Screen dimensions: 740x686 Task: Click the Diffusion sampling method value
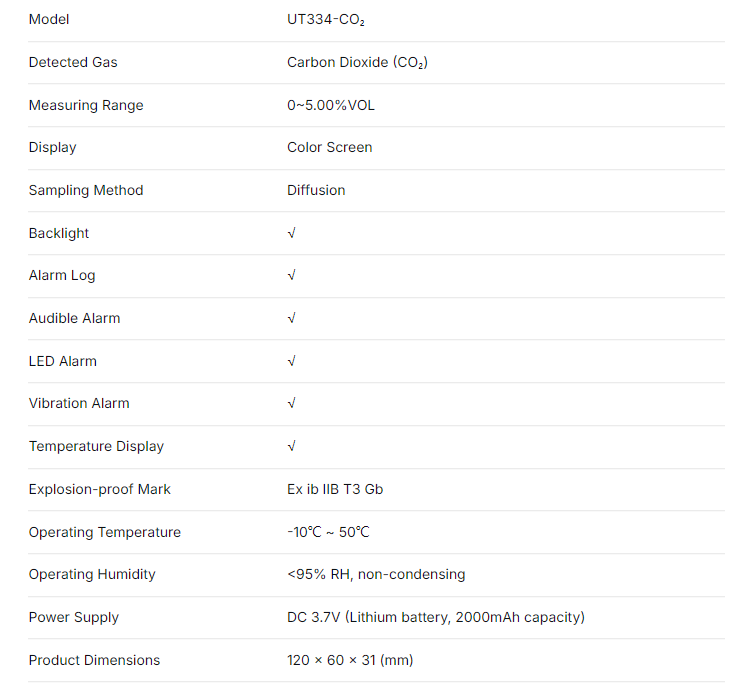pos(316,190)
